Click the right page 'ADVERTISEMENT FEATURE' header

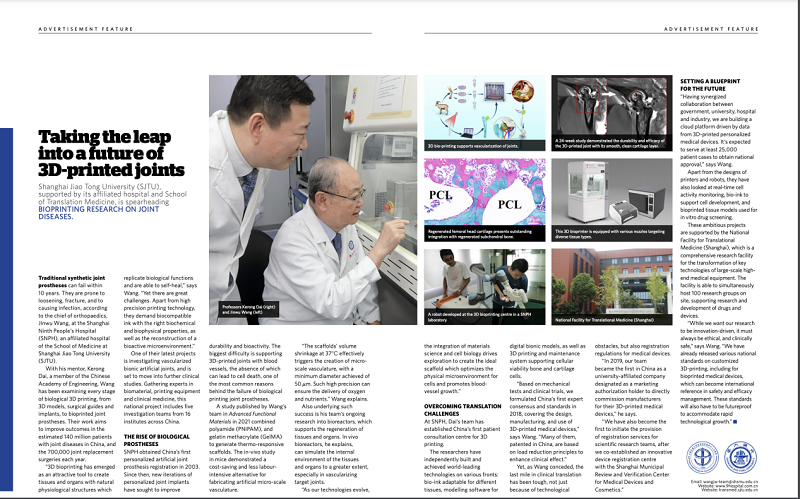[711, 29]
